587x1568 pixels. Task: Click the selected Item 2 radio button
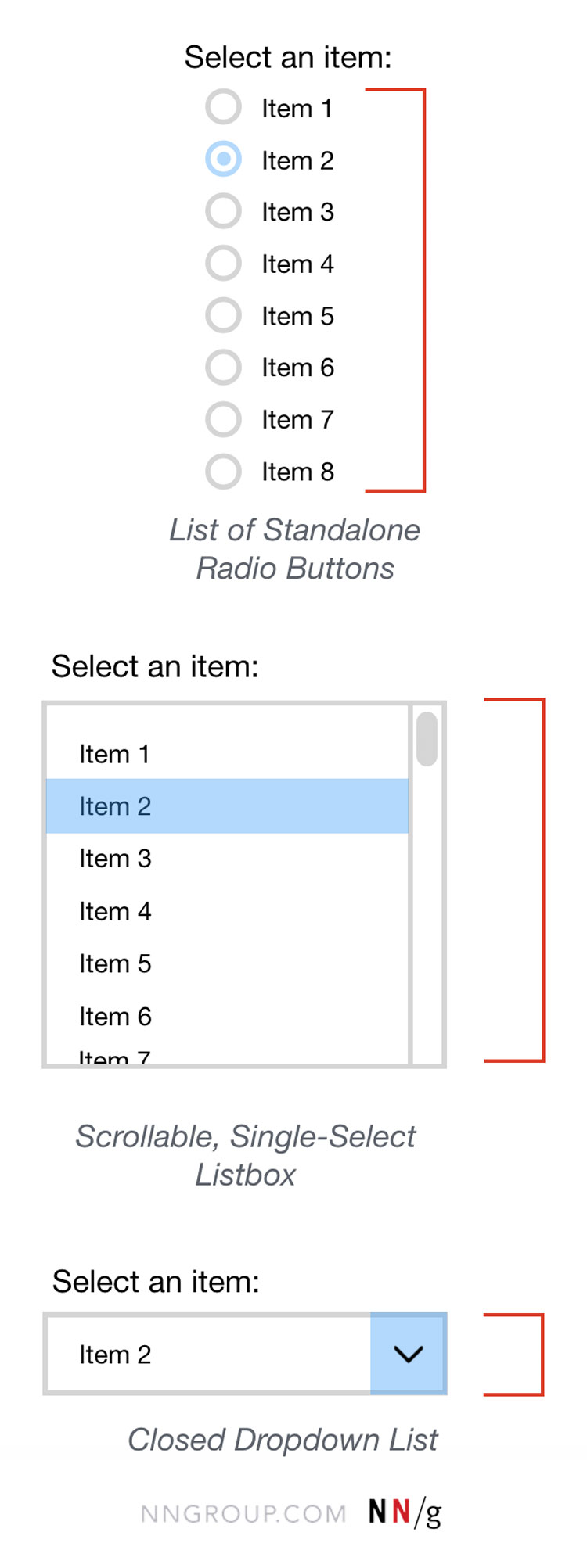pos(223,160)
